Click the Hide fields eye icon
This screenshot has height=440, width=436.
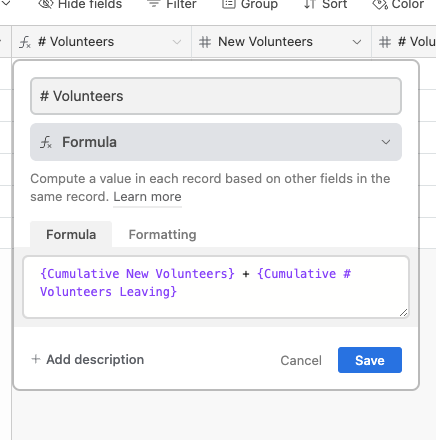coord(46,4)
